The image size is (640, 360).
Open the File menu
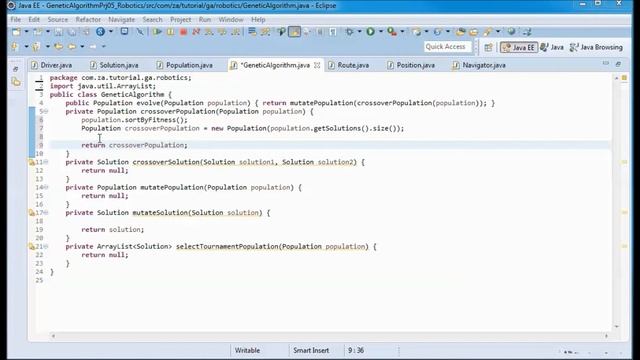tap(16, 20)
